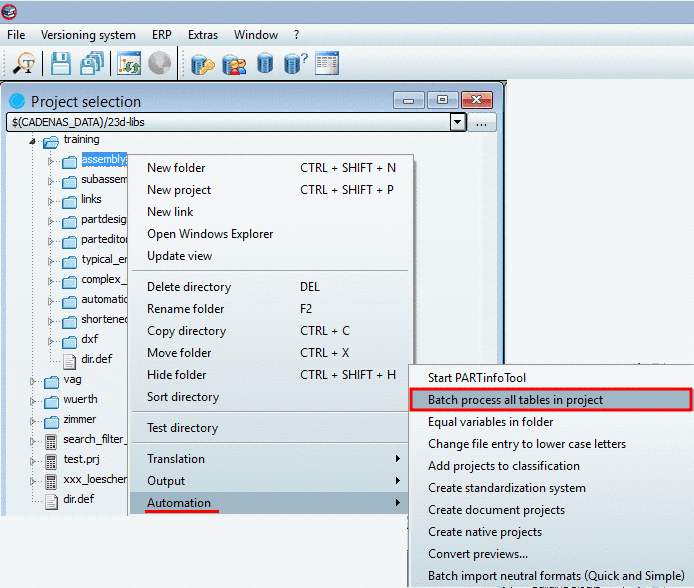Select Equal variables in folder

tap(551, 422)
